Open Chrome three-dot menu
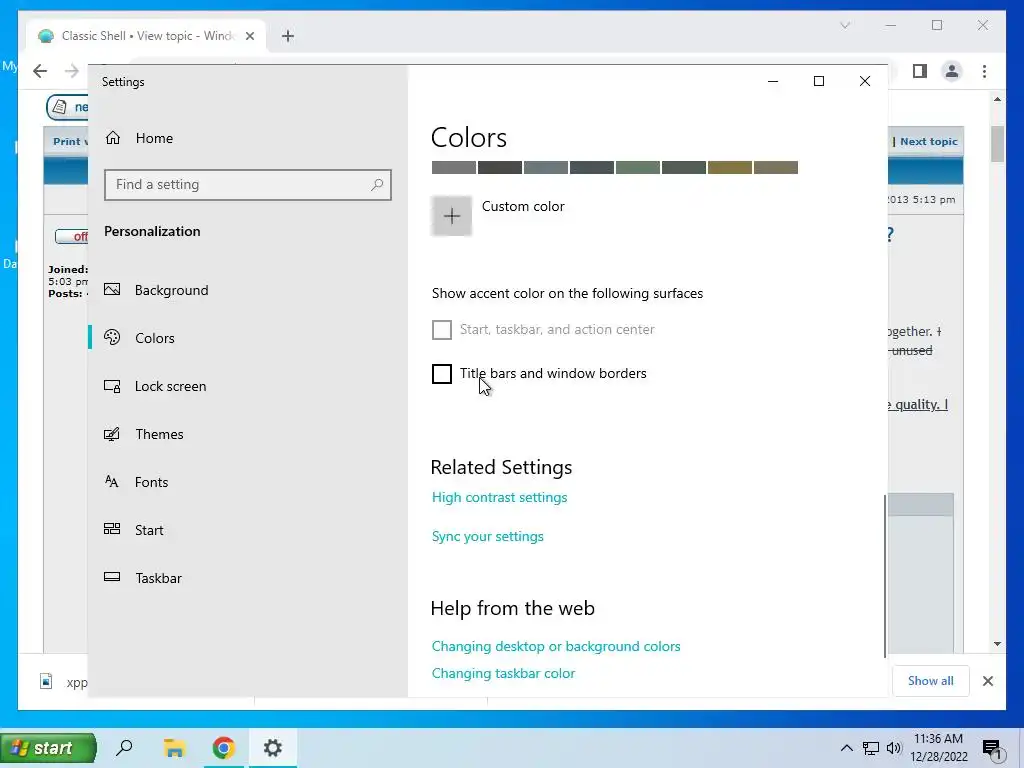This screenshot has height=768, width=1024. coord(984,71)
